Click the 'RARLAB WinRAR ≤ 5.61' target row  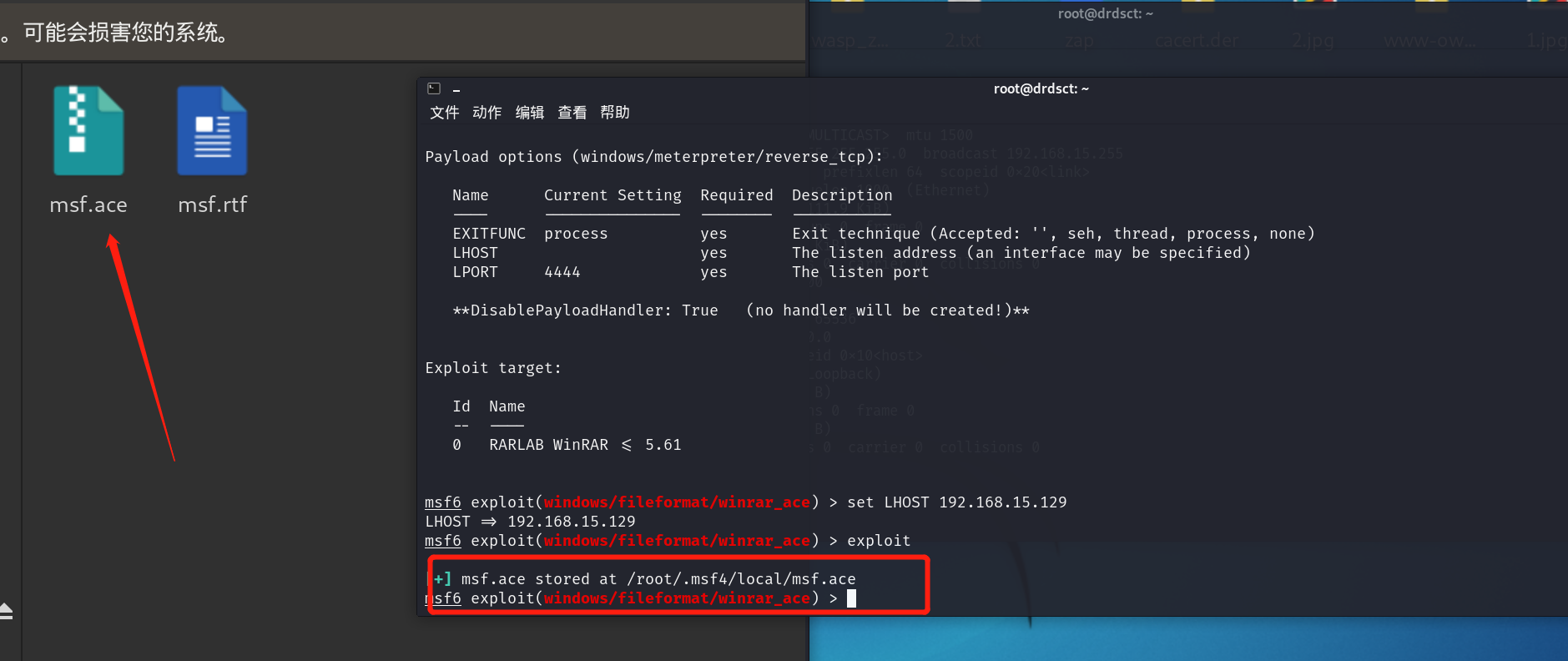click(x=567, y=445)
